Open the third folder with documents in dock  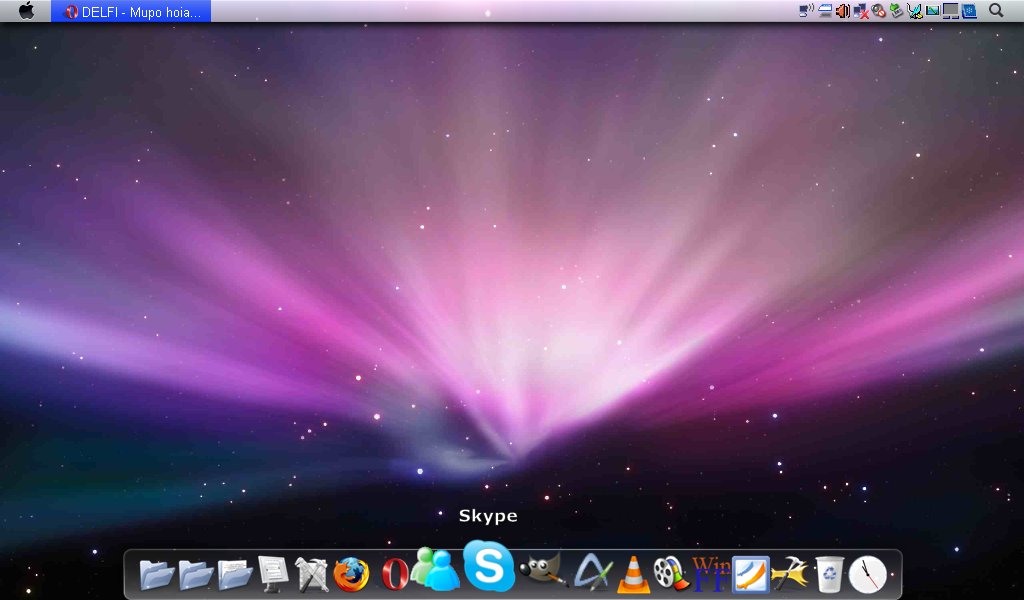pos(236,575)
